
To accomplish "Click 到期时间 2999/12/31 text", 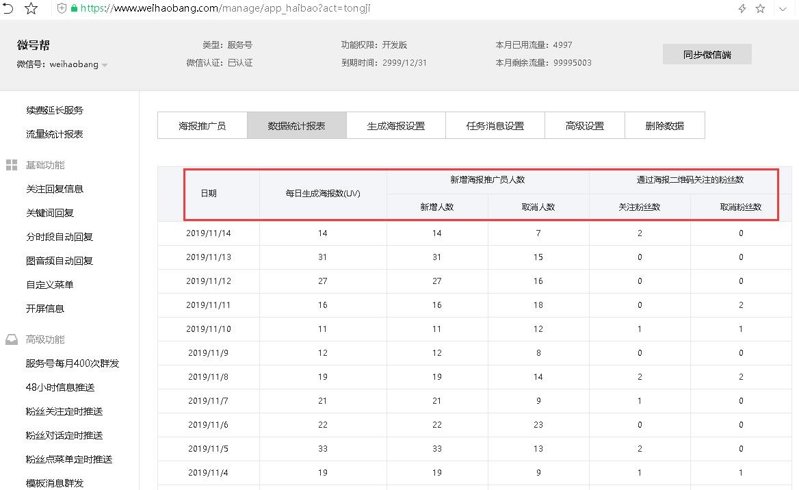I will coord(384,63).
